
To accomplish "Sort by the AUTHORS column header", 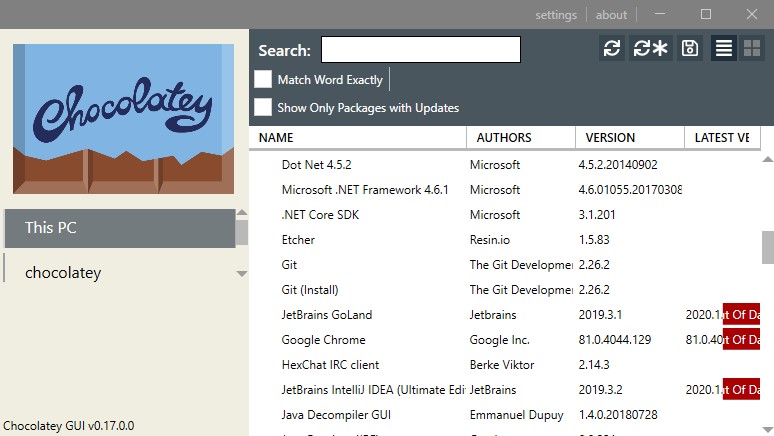I will coord(521,138).
